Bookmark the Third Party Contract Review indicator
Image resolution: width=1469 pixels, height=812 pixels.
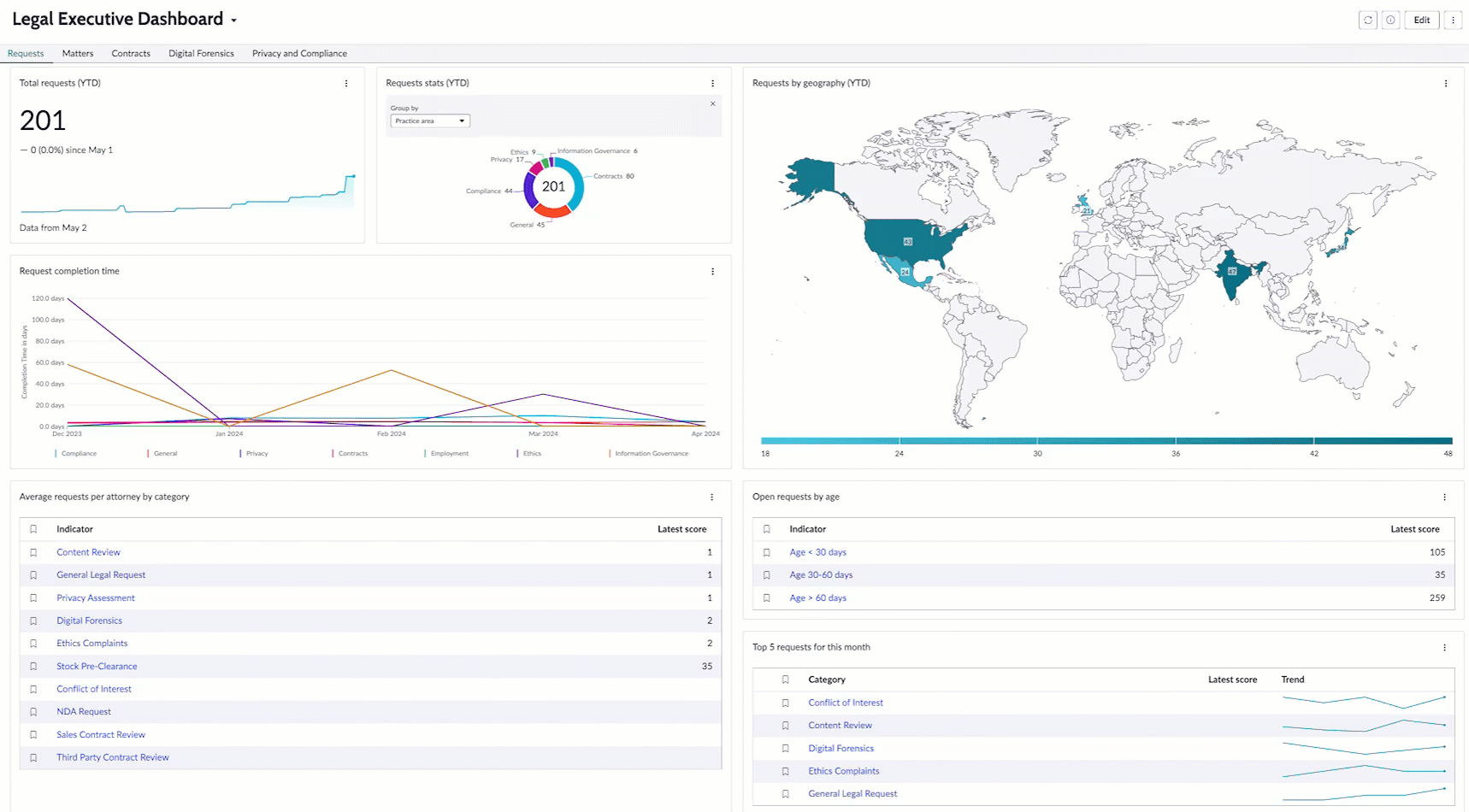coord(33,758)
